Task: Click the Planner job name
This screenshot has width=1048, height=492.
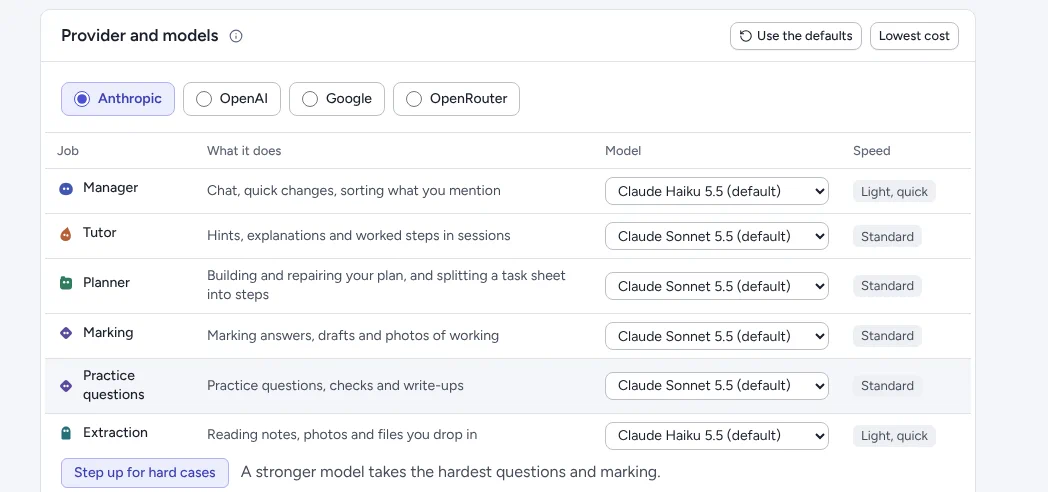Action: 106,283
